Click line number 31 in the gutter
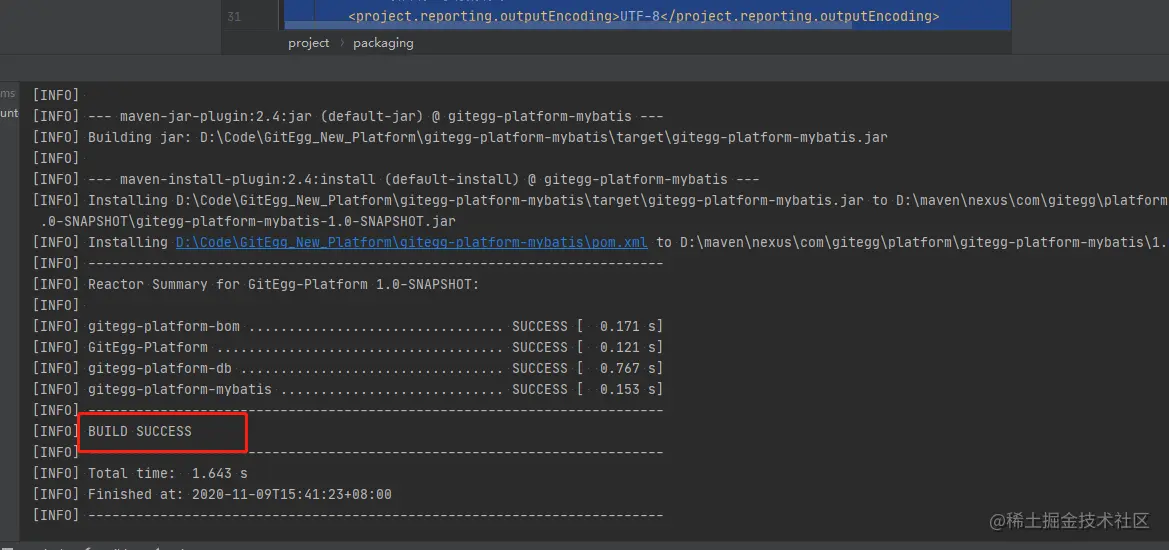 pos(234,17)
